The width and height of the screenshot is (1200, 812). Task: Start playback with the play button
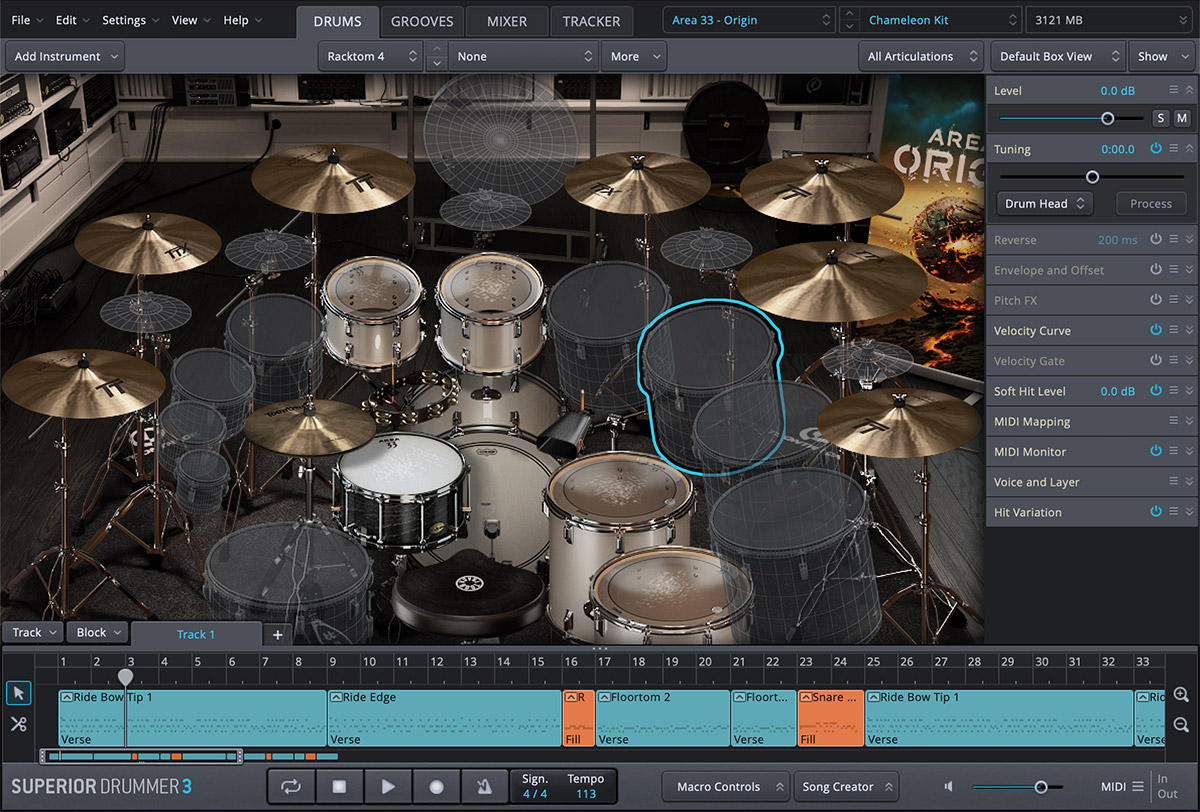[388, 787]
